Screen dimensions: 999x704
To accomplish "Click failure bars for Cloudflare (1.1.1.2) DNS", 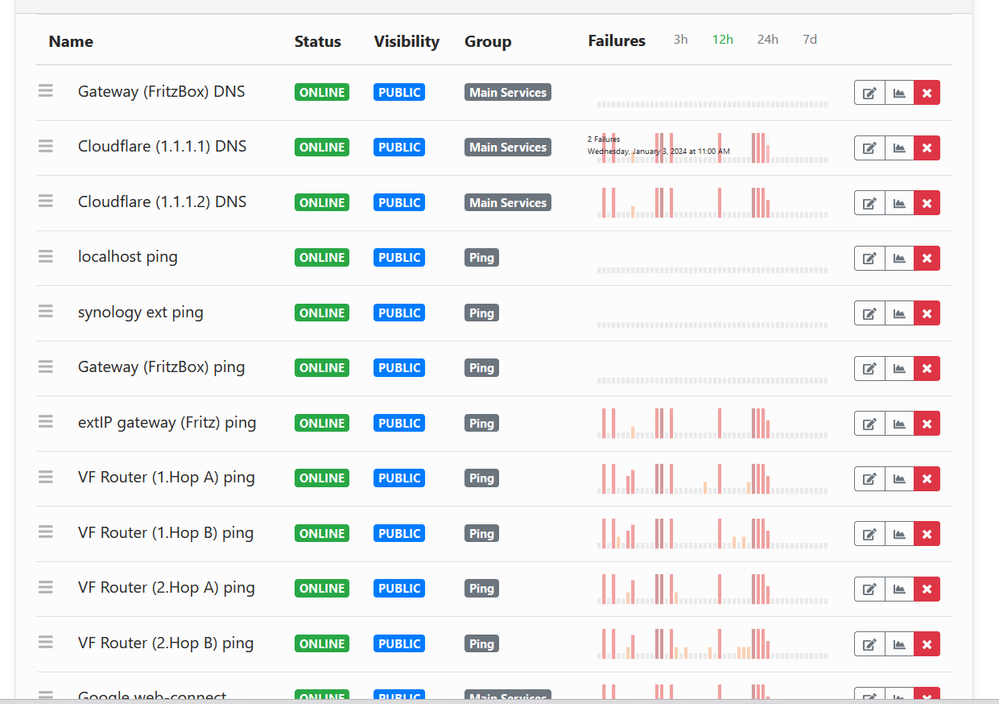I will pos(712,203).
